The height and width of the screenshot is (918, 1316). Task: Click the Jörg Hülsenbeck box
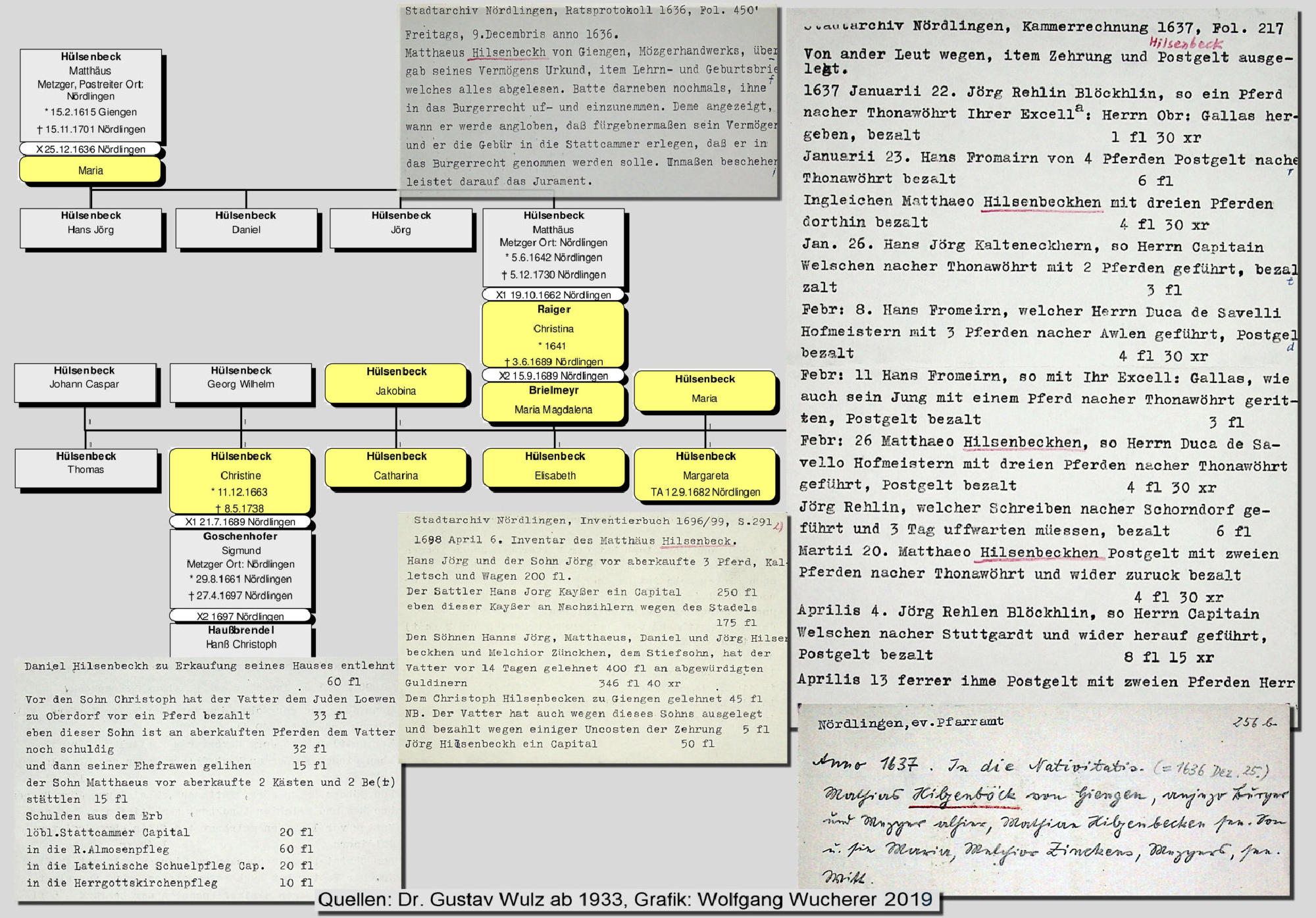[x=401, y=228]
